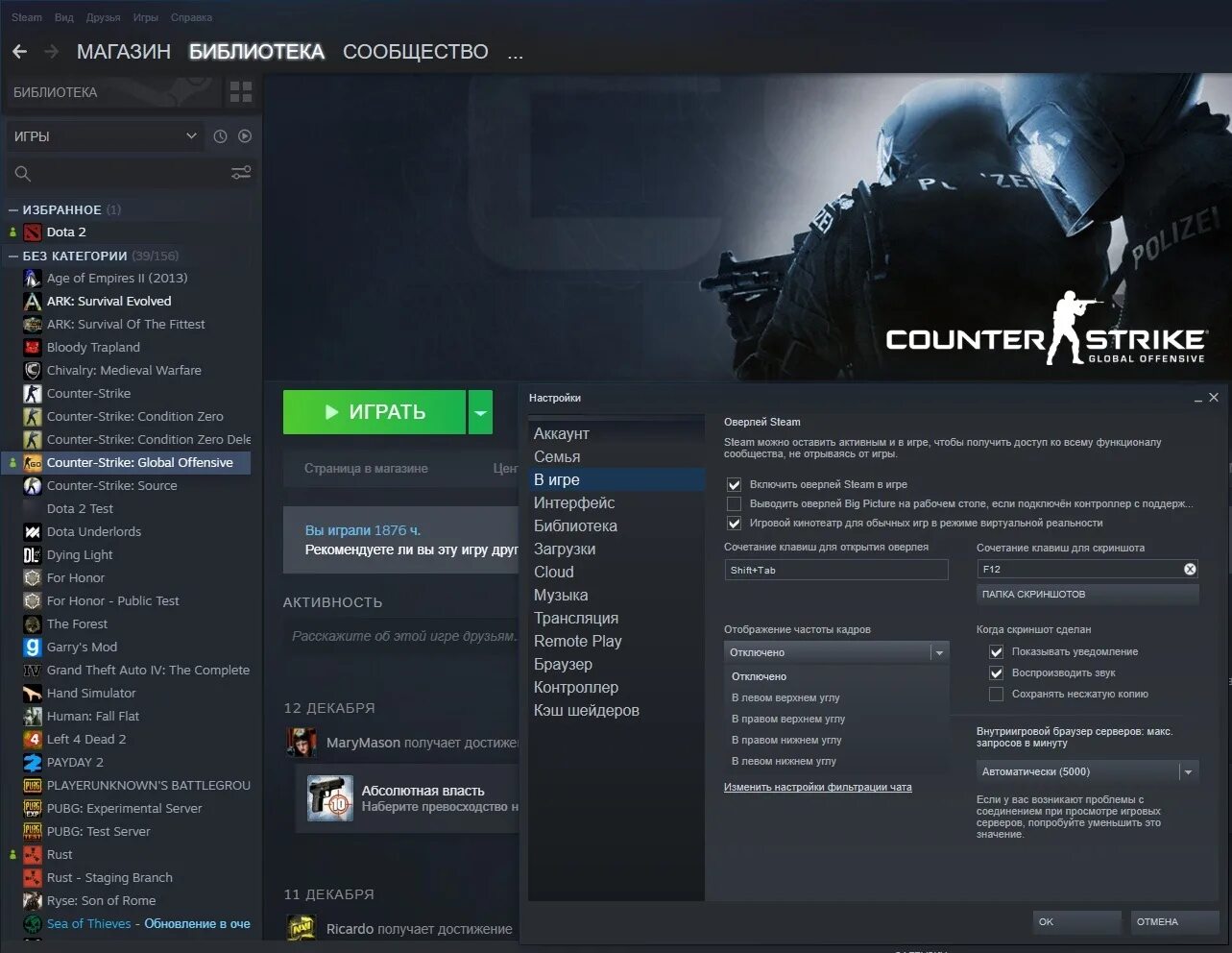Go to МАГАЗИН tab

(124, 52)
